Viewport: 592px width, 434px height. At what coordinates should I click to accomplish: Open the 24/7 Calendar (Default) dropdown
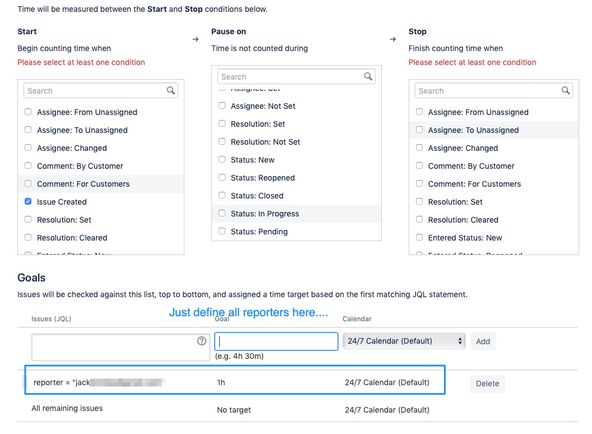(x=404, y=341)
